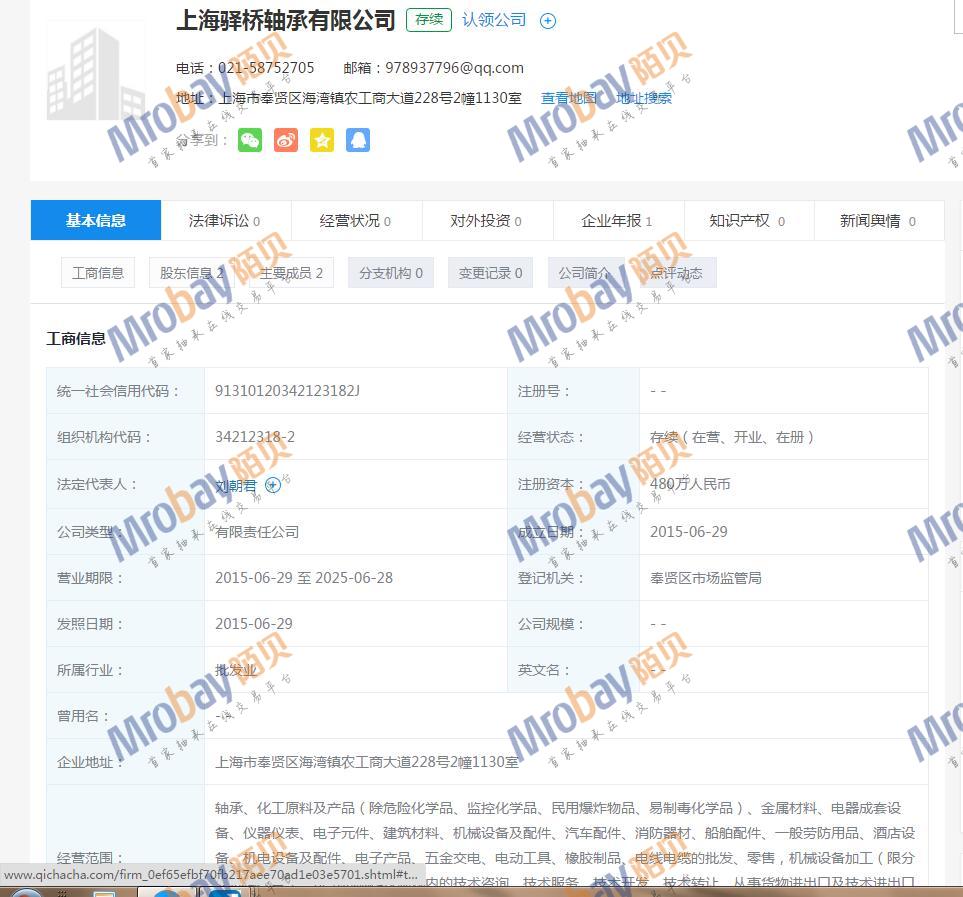Open legal representative 刘朝君 link
Screen dimensions: 963x897
(236, 485)
